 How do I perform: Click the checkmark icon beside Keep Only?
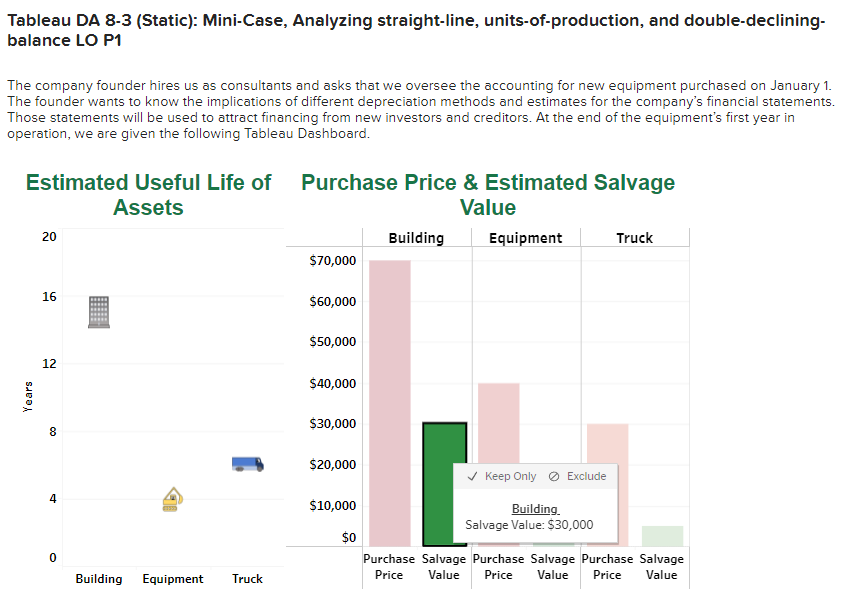click(471, 476)
